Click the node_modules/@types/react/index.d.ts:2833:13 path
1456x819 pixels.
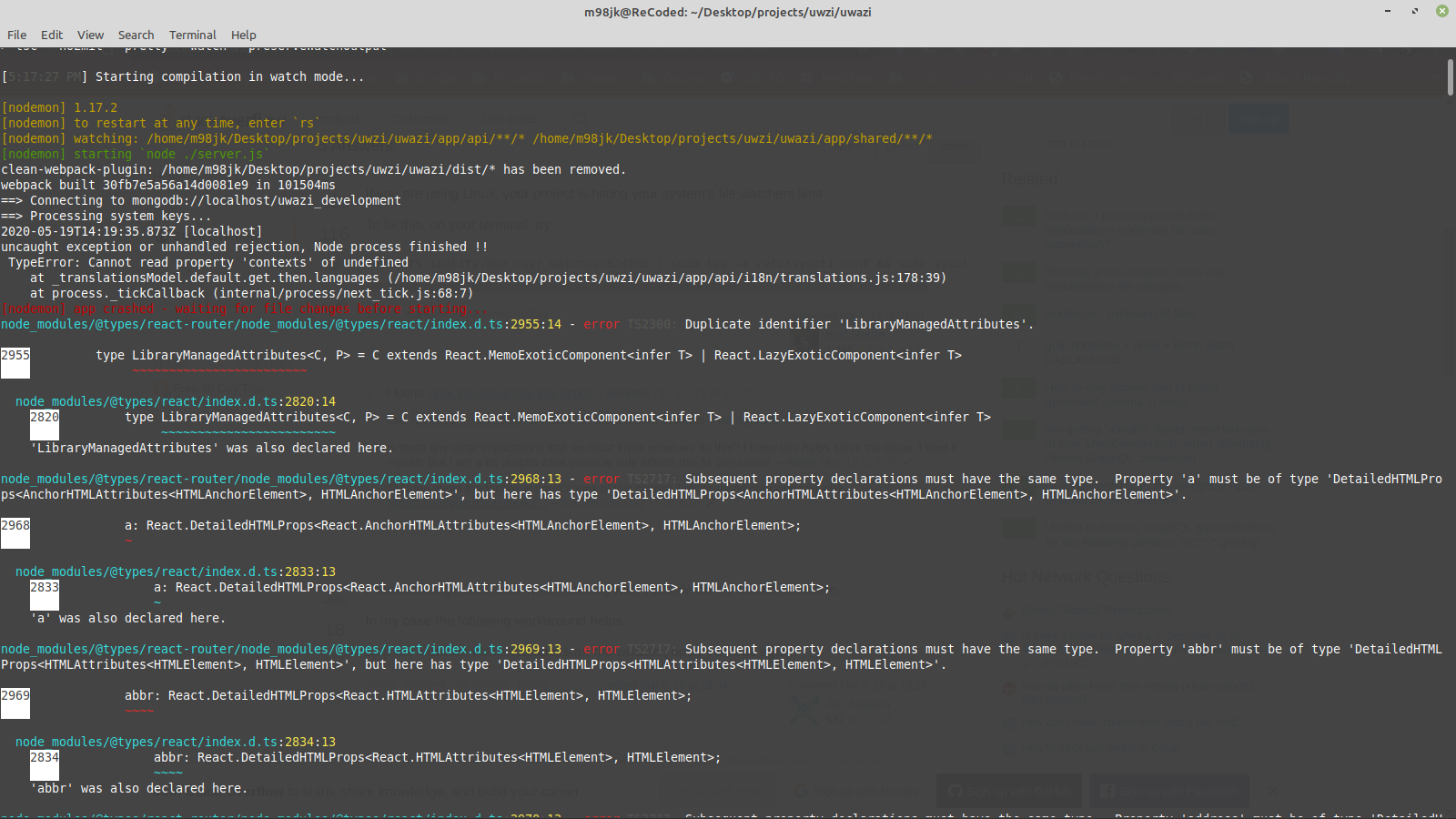pos(176,571)
